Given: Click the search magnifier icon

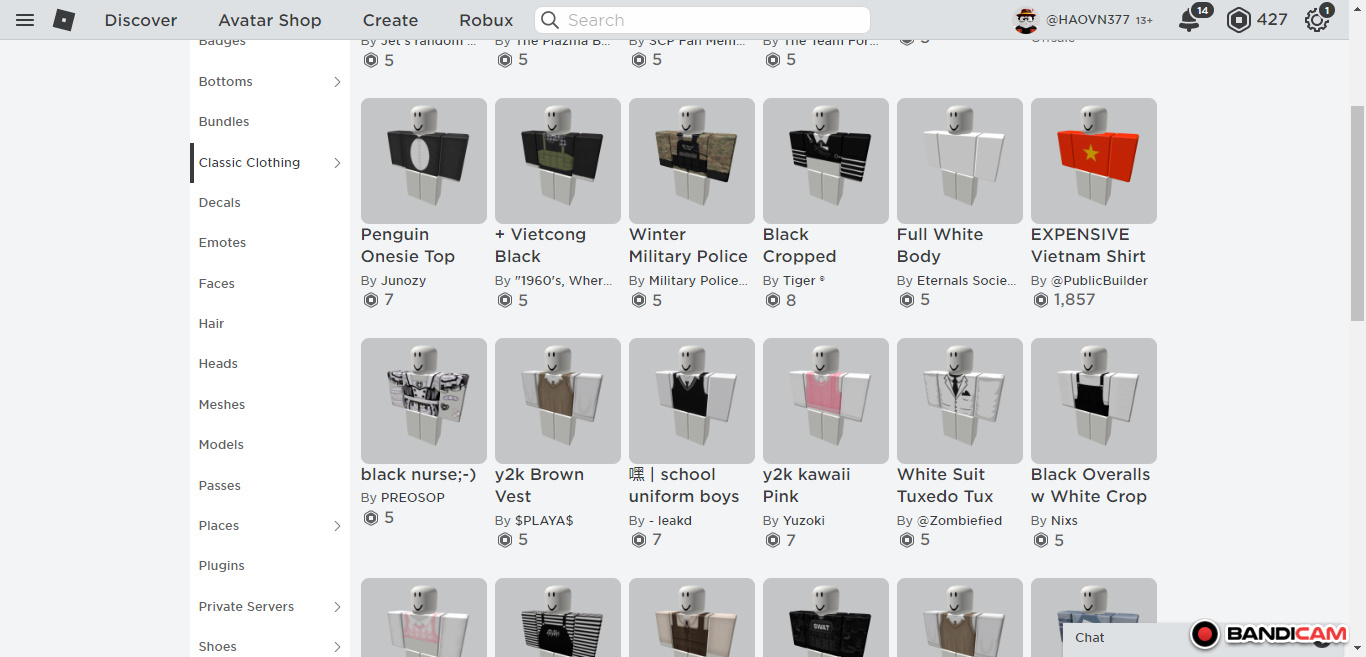Looking at the screenshot, I should tap(550, 20).
